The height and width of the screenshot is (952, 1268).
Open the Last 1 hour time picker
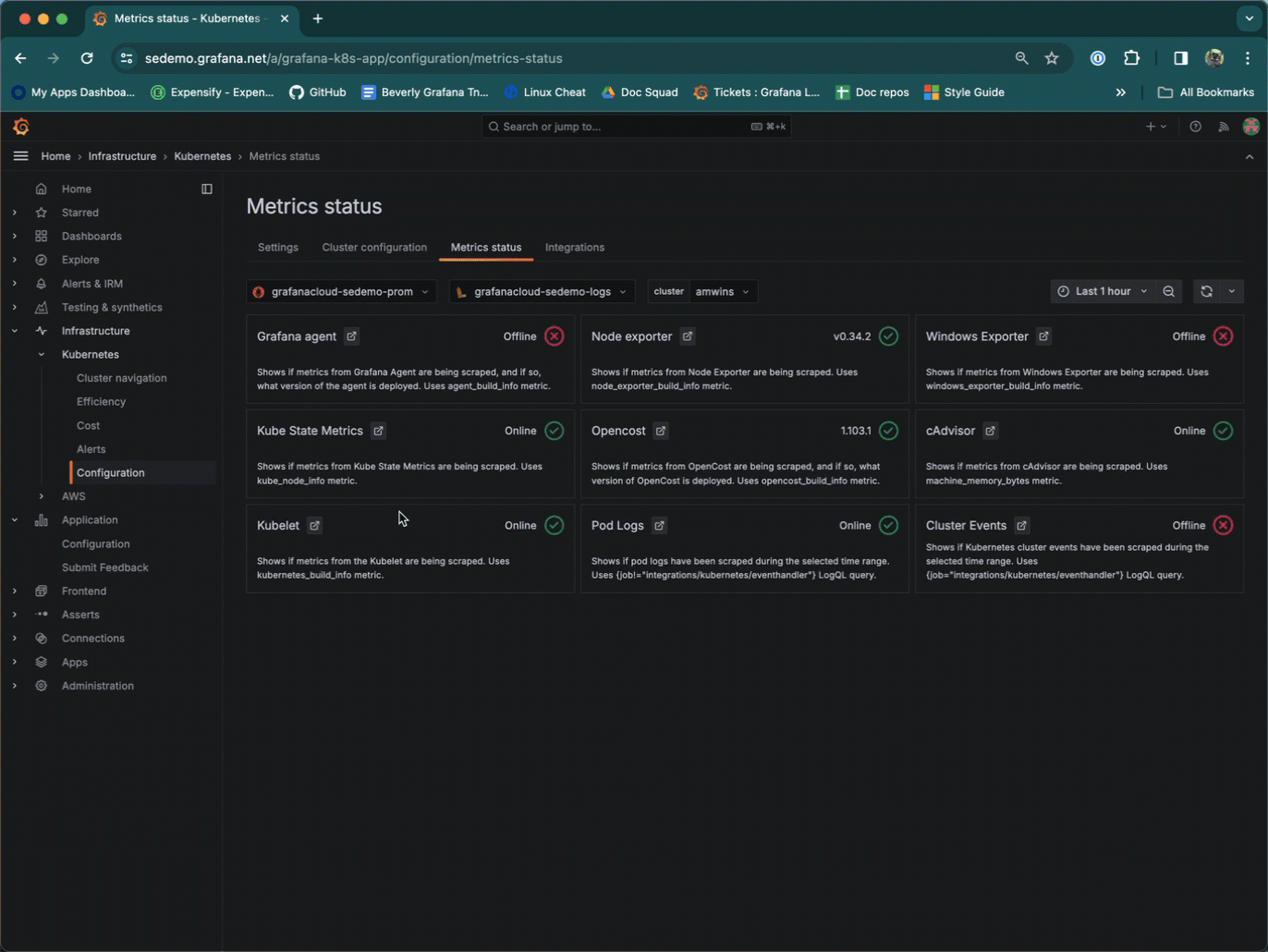click(x=1103, y=291)
